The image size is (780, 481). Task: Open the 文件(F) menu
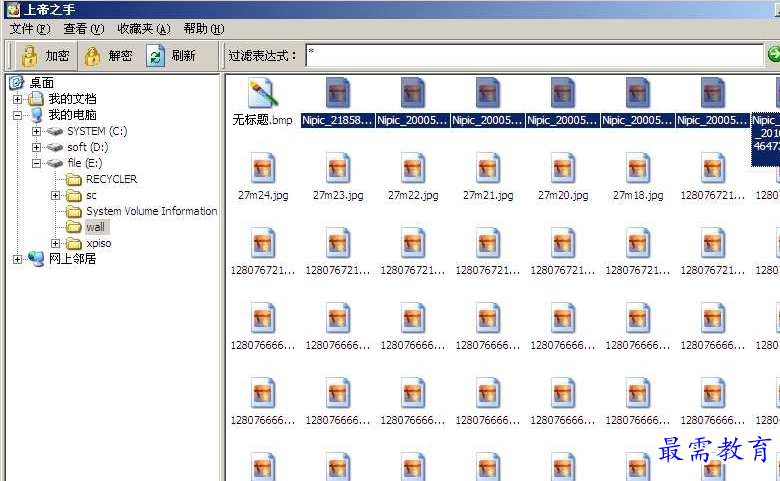pos(30,29)
